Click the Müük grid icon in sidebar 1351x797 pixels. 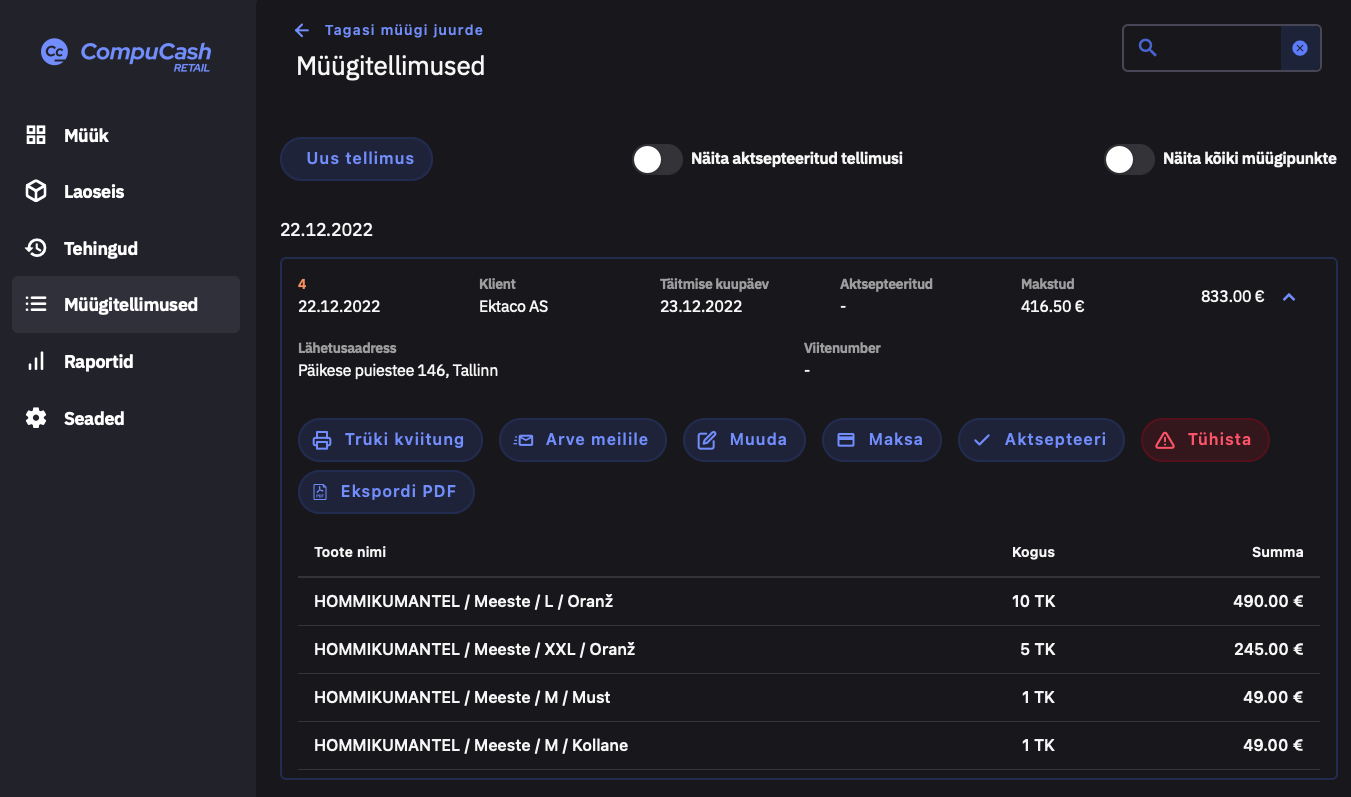tap(36, 135)
